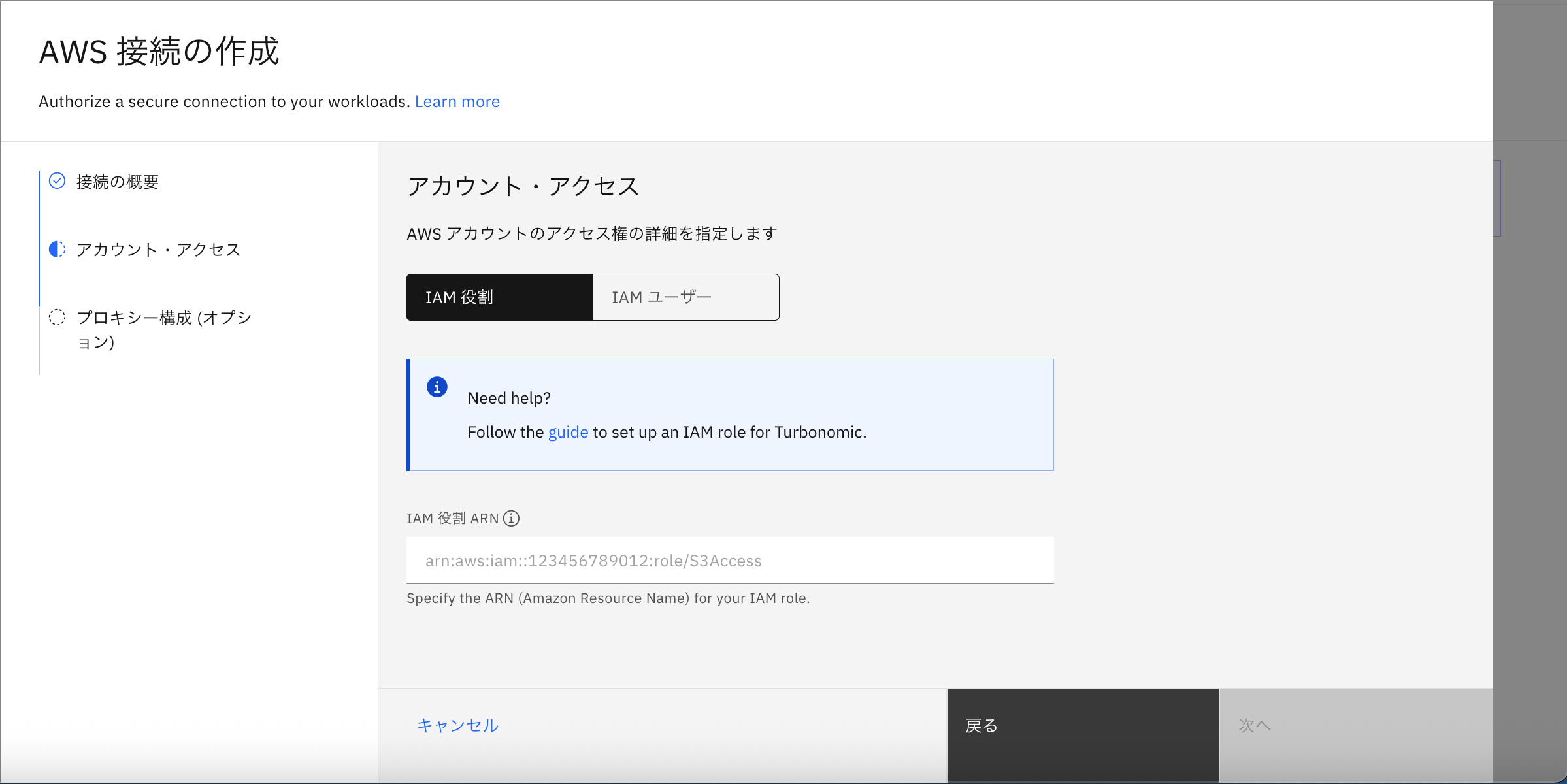Click the IAM 役割 ARN field label
The height and width of the screenshot is (784, 1567).
click(452, 518)
